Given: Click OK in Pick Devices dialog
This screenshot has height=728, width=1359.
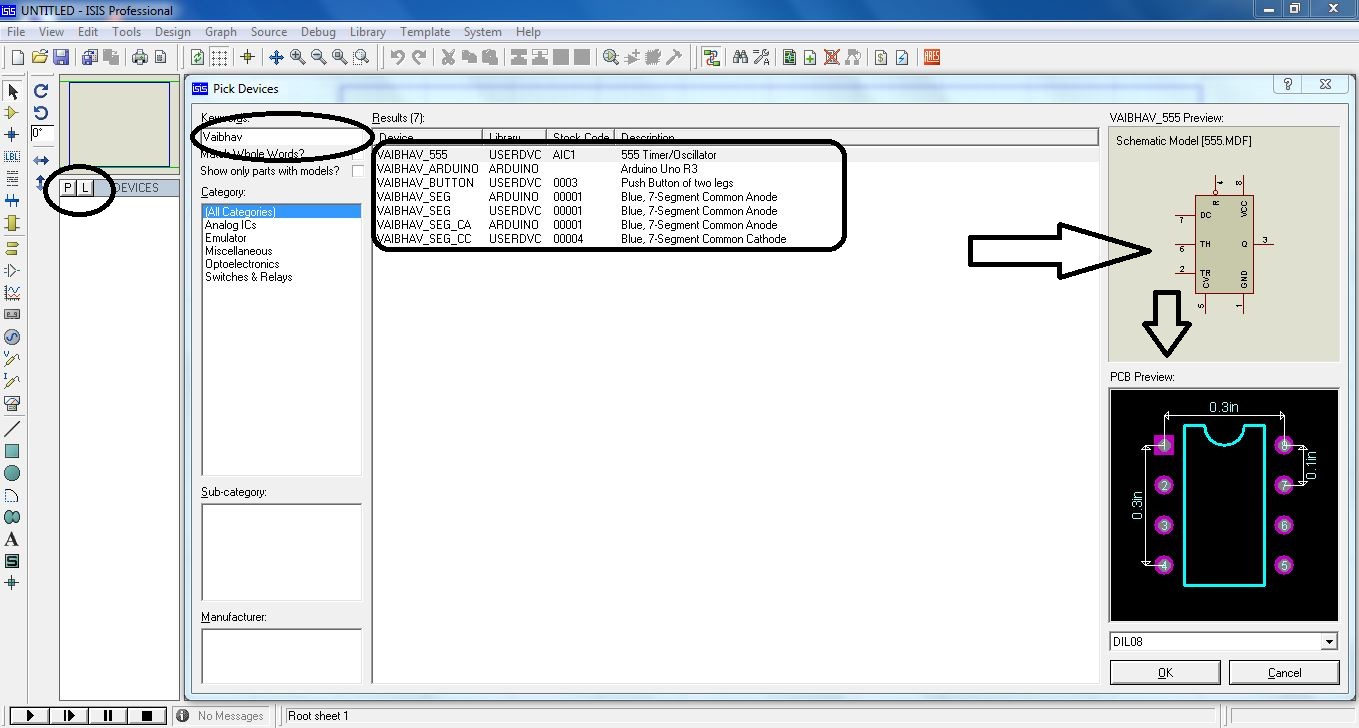Looking at the screenshot, I should pos(1165,672).
